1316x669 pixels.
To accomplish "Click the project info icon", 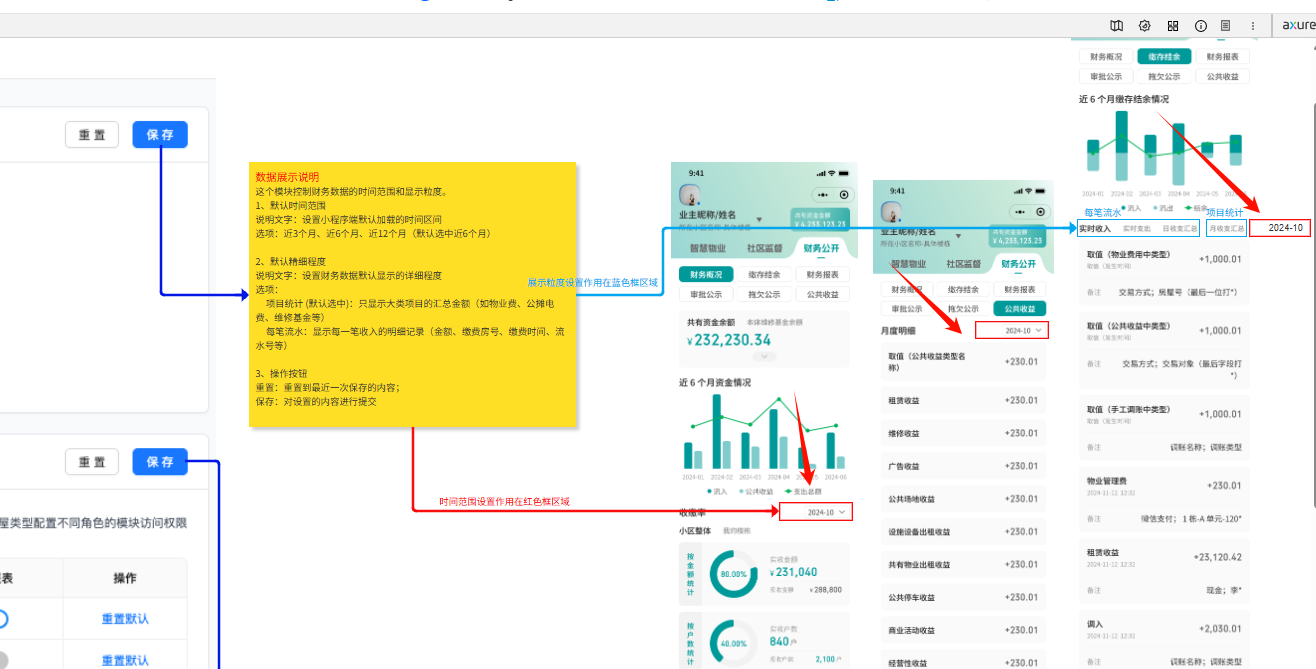I will (1201, 26).
